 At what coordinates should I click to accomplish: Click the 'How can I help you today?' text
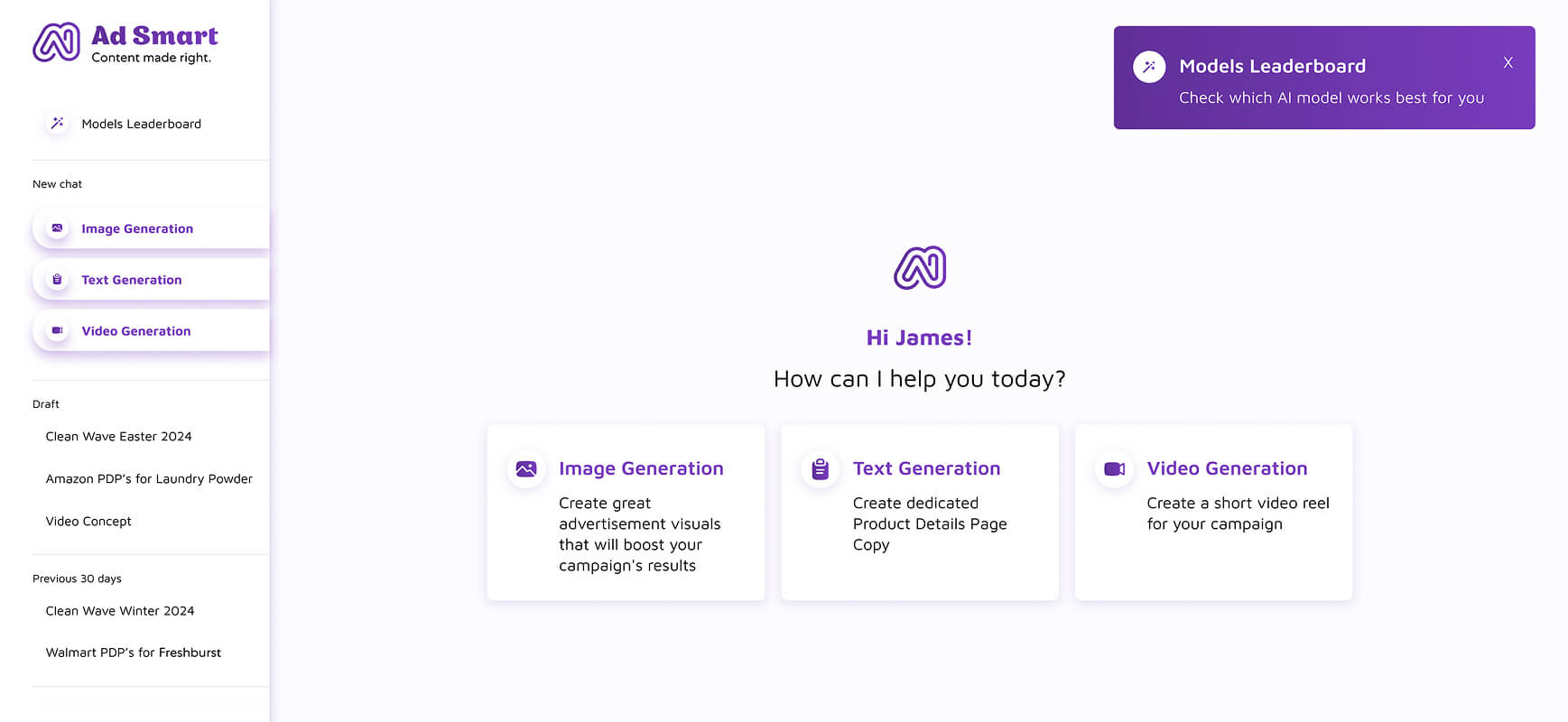click(x=919, y=379)
